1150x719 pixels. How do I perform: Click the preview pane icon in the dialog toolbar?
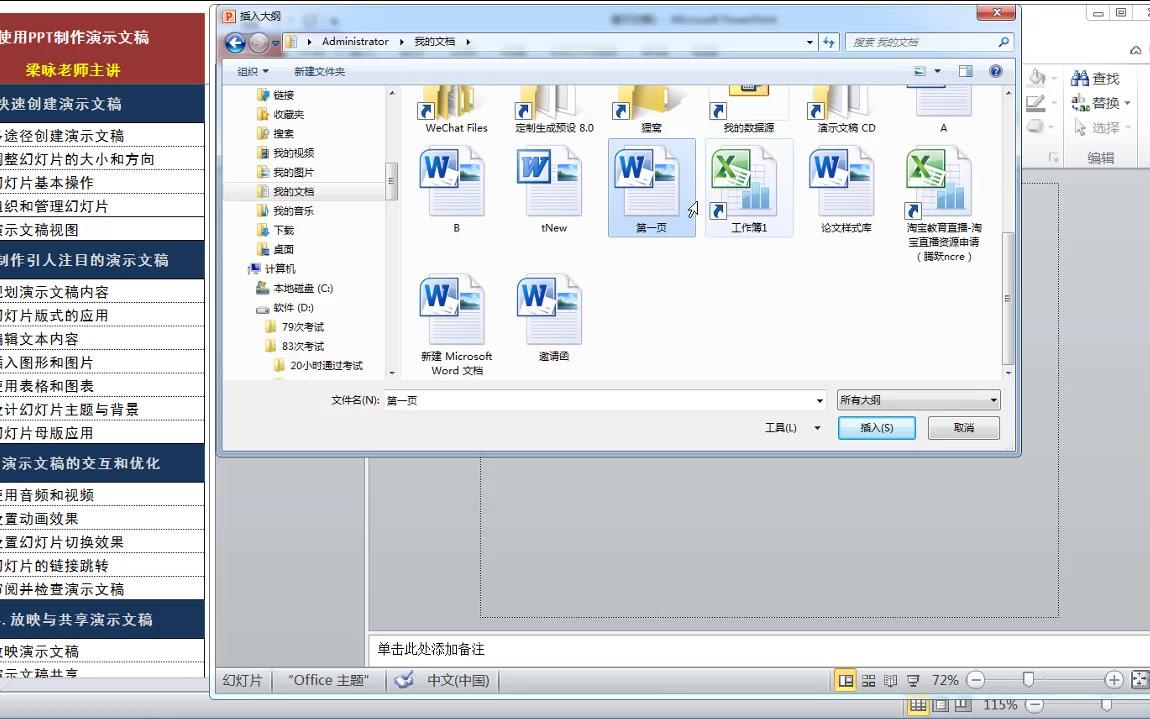click(965, 70)
